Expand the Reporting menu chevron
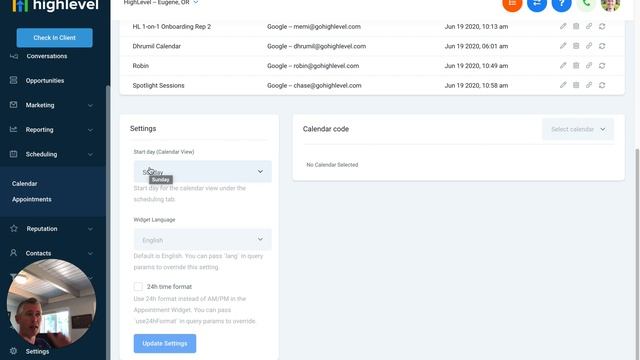Viewport: 640px width, 360px height. coord(90,130)
